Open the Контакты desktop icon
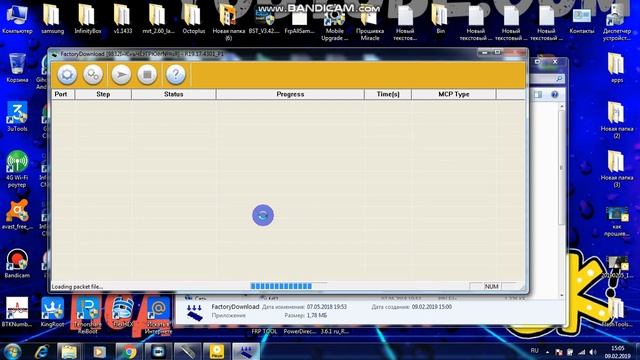Viewport: 640px width, 360px height. [582, 20]
